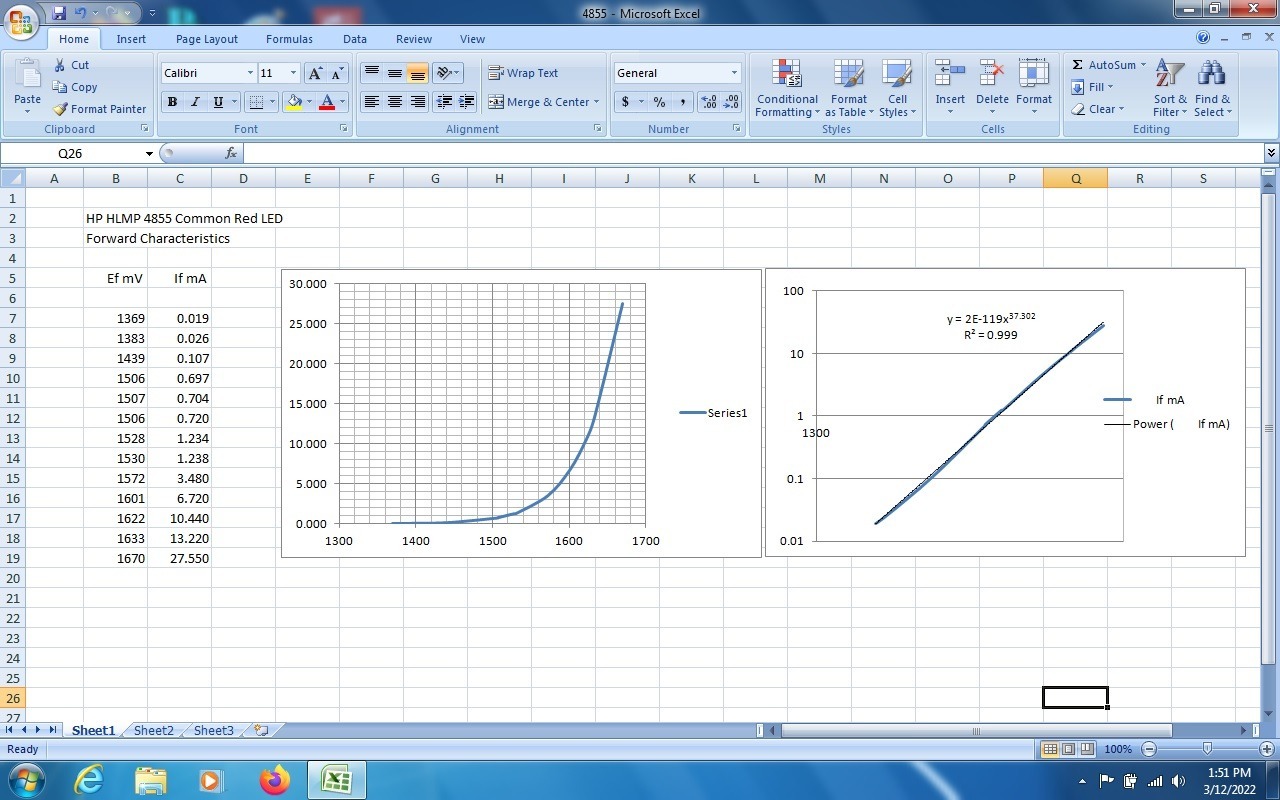Image resolution: width=1280 pixels, height=800 pixels.
Task: Click Insert cells icon
Action: tap(949, 74)
